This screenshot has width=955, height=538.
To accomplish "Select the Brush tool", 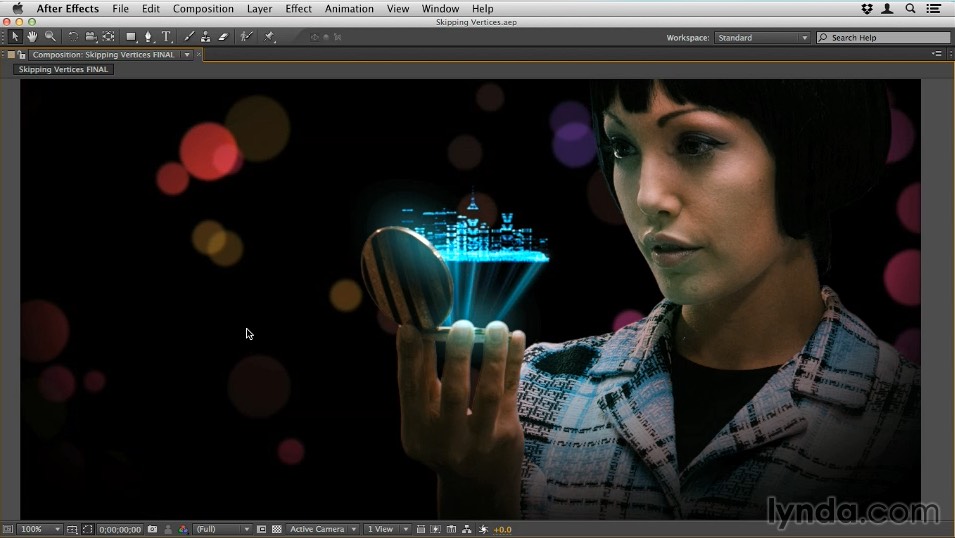I will pos(189,37).
